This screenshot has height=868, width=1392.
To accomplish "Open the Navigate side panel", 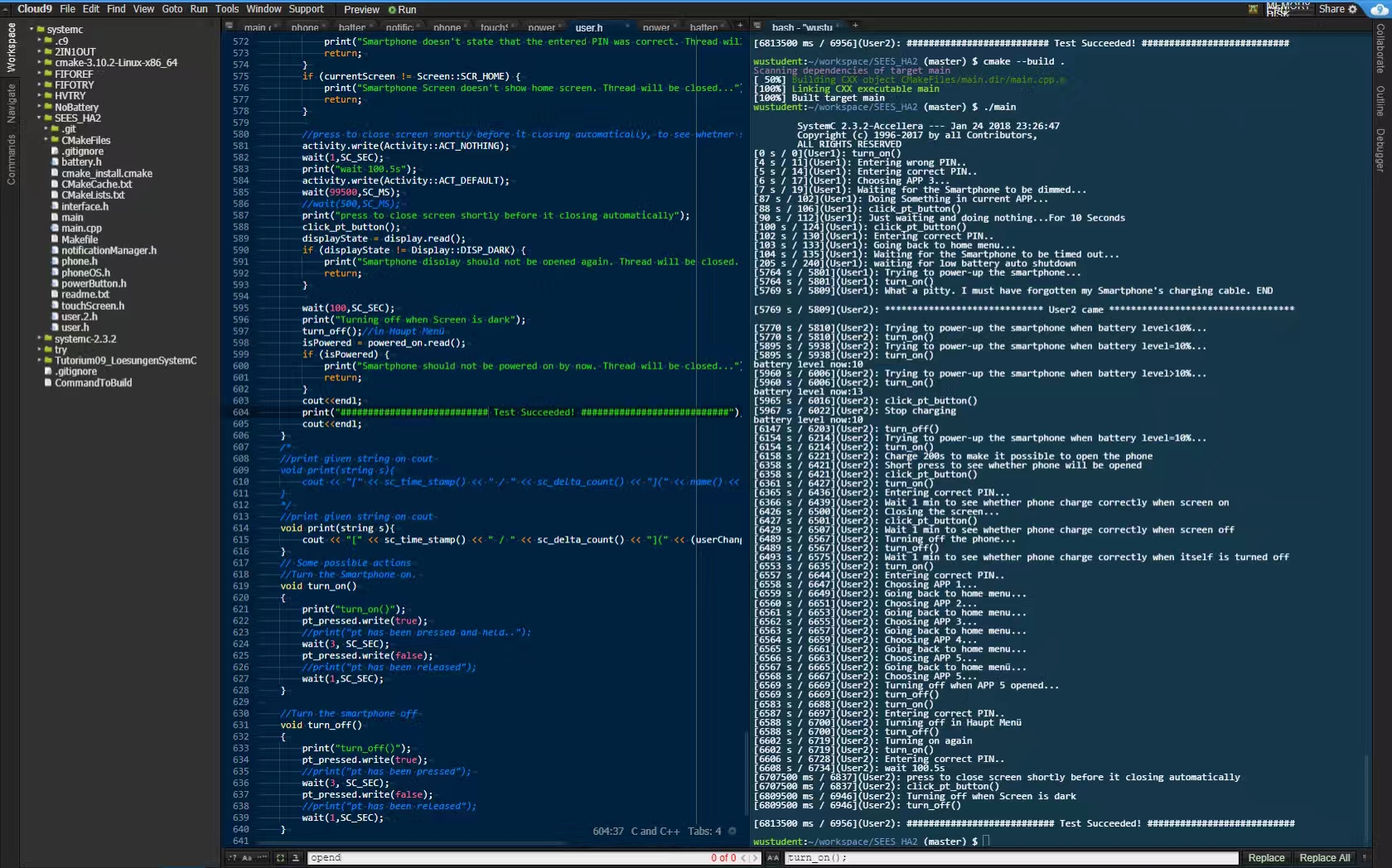I will [x=11, y=104].
